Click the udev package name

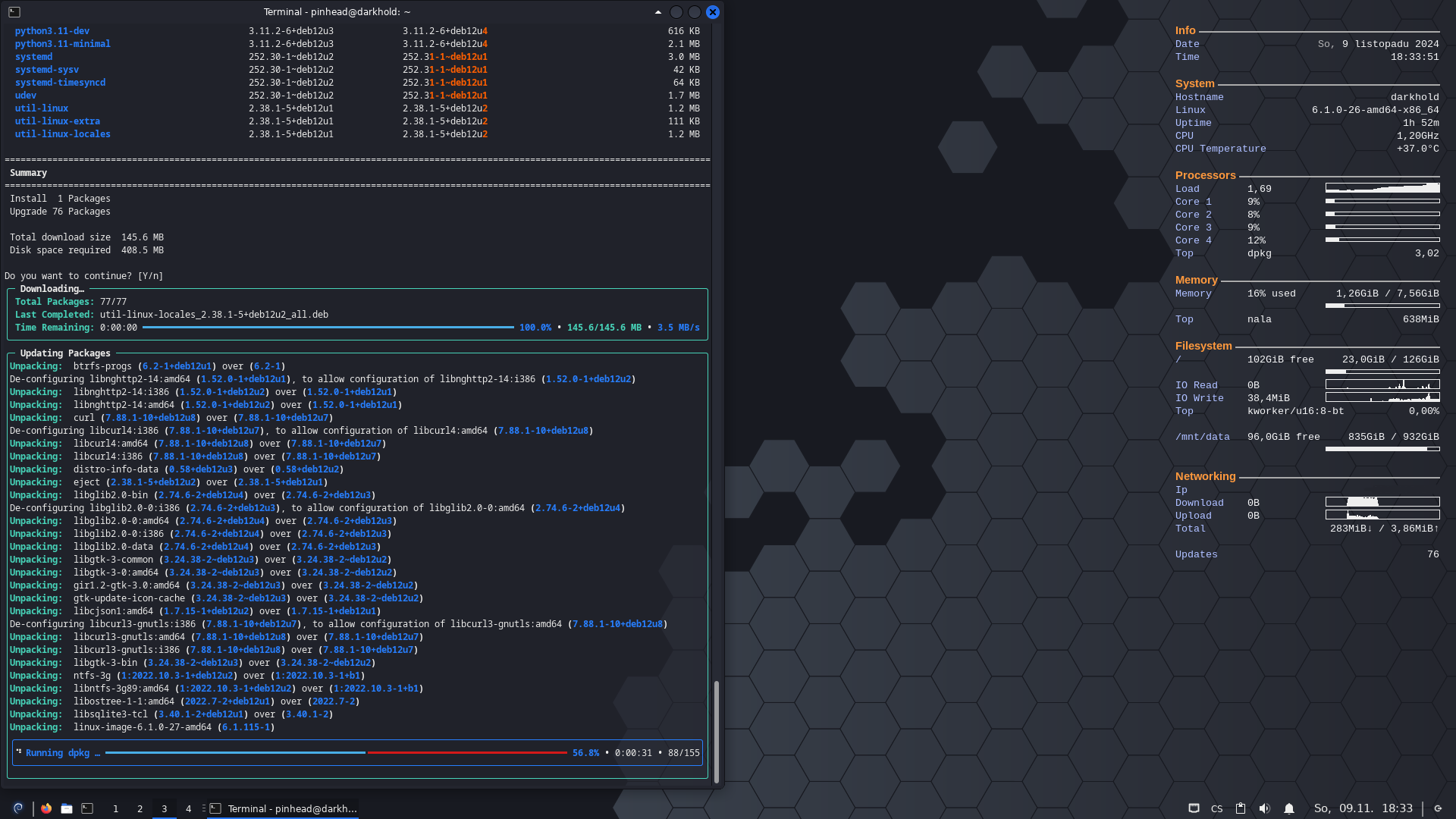click(x=26, y=96)
